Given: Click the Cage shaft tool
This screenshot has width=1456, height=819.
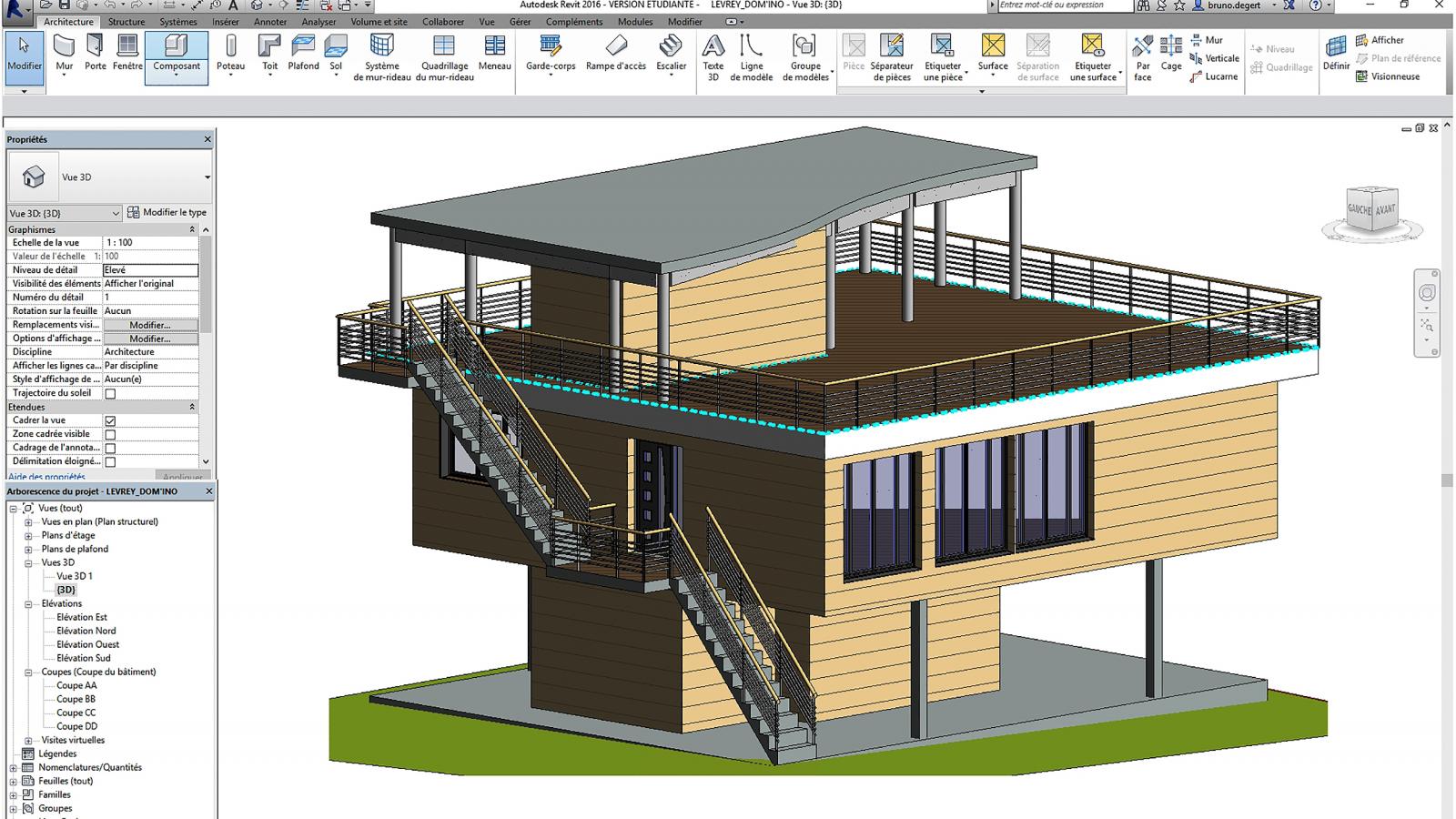Looking at the screenshot, I should pyautogui.click(x=1171, y=54).
